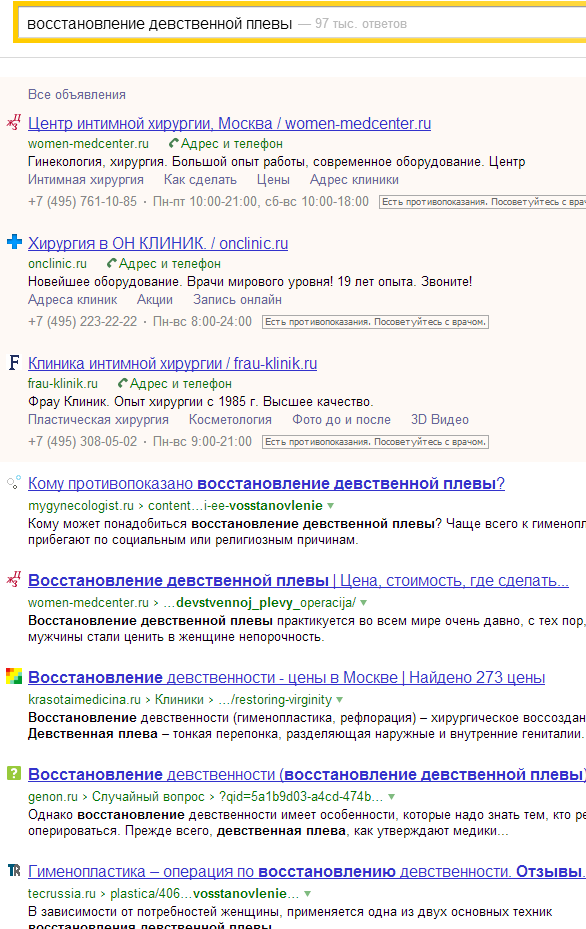Click into the search query input field

299,24
